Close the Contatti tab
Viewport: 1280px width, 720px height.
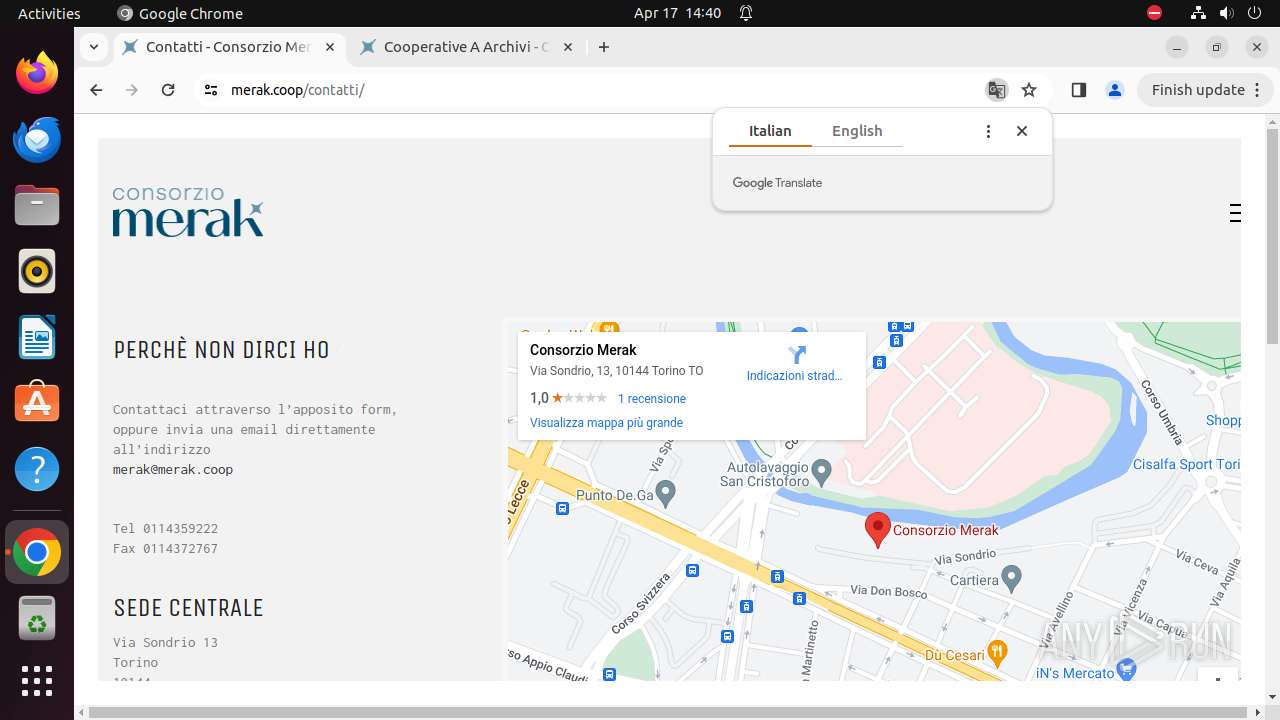tap(330, 47)
